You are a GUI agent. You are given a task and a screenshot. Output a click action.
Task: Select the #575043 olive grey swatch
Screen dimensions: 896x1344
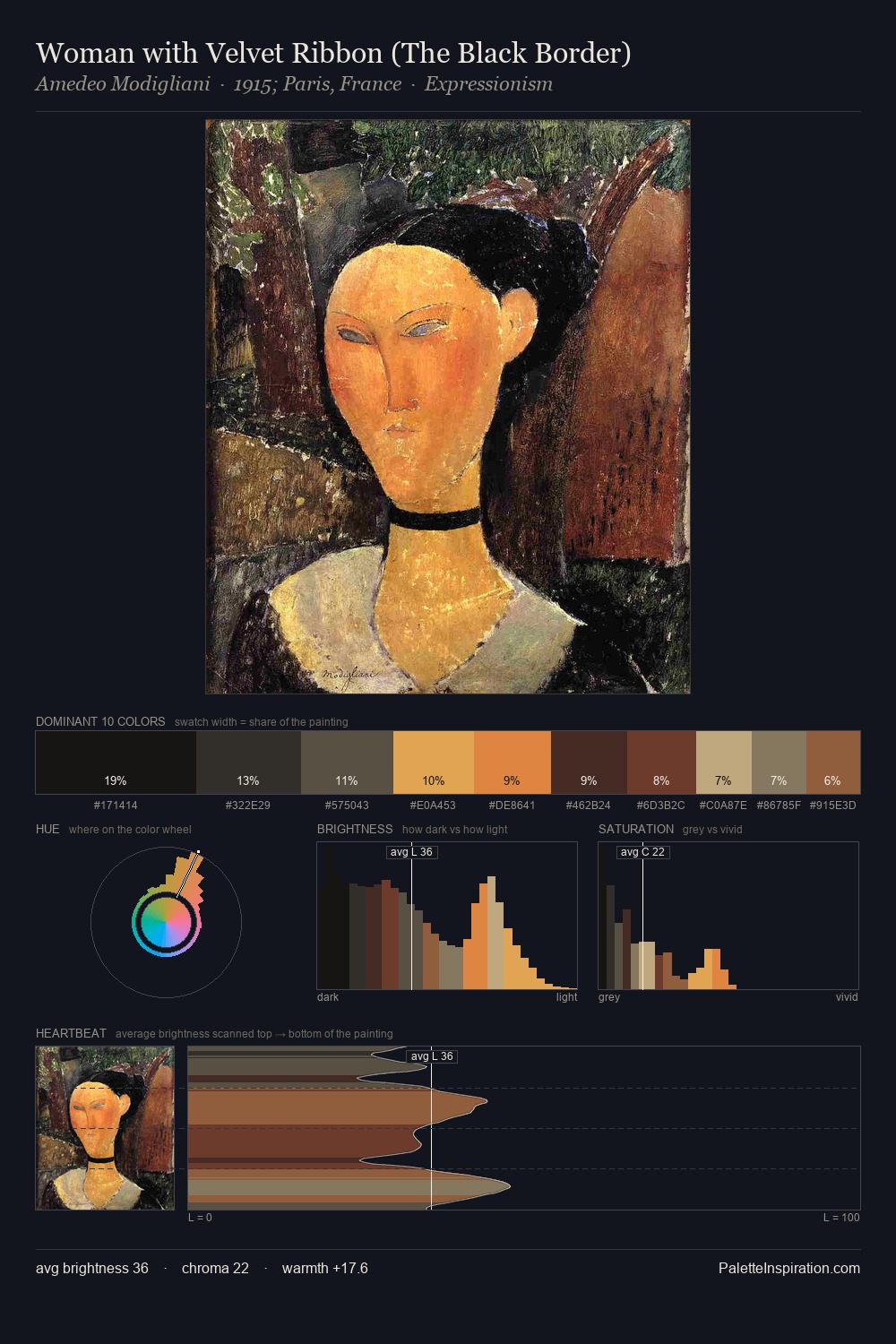[347, 762]
